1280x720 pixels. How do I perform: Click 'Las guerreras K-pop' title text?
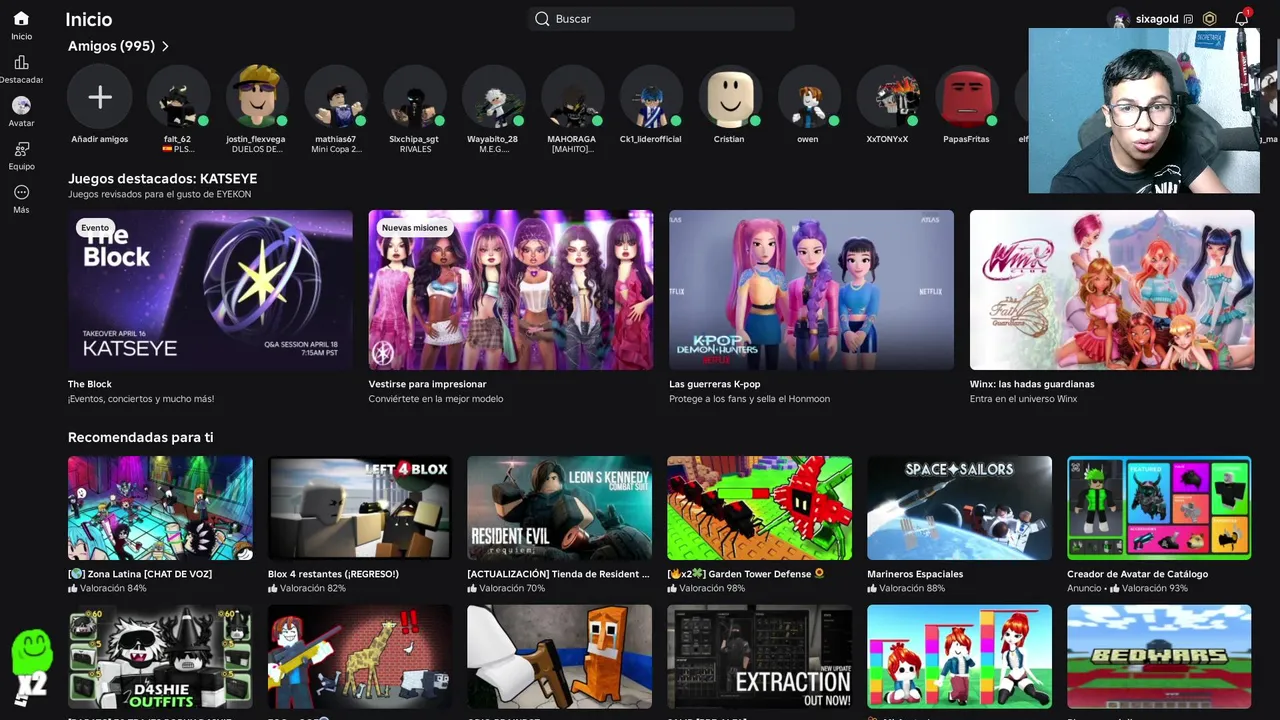715,384
